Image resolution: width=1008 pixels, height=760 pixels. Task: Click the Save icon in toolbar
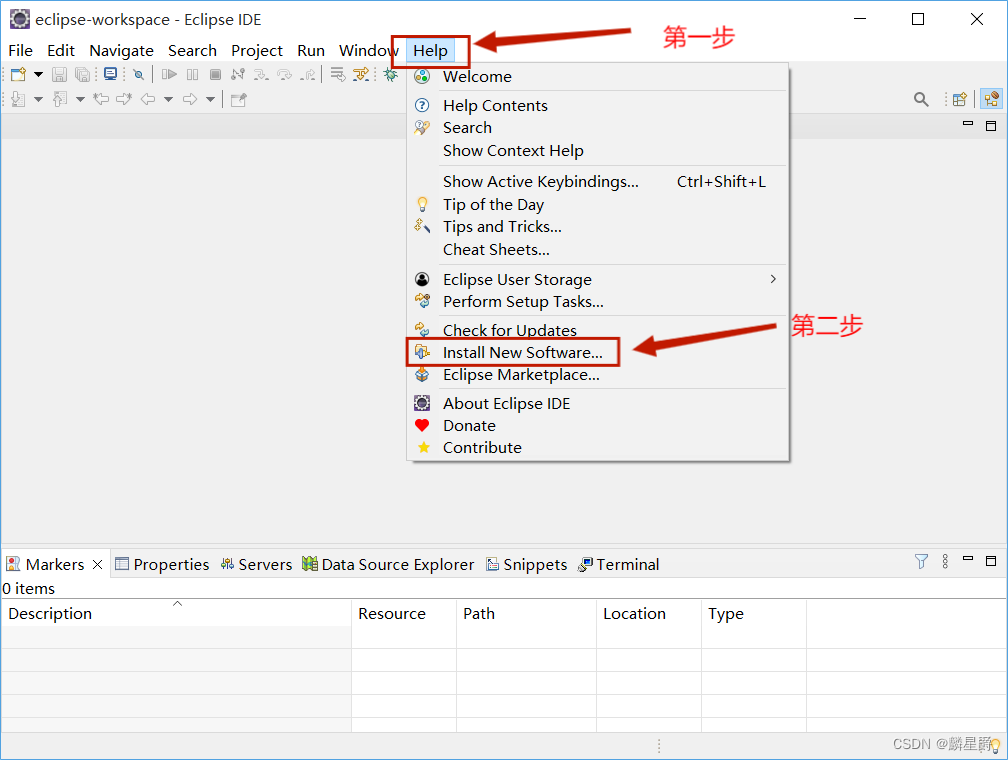click(59, 75)
